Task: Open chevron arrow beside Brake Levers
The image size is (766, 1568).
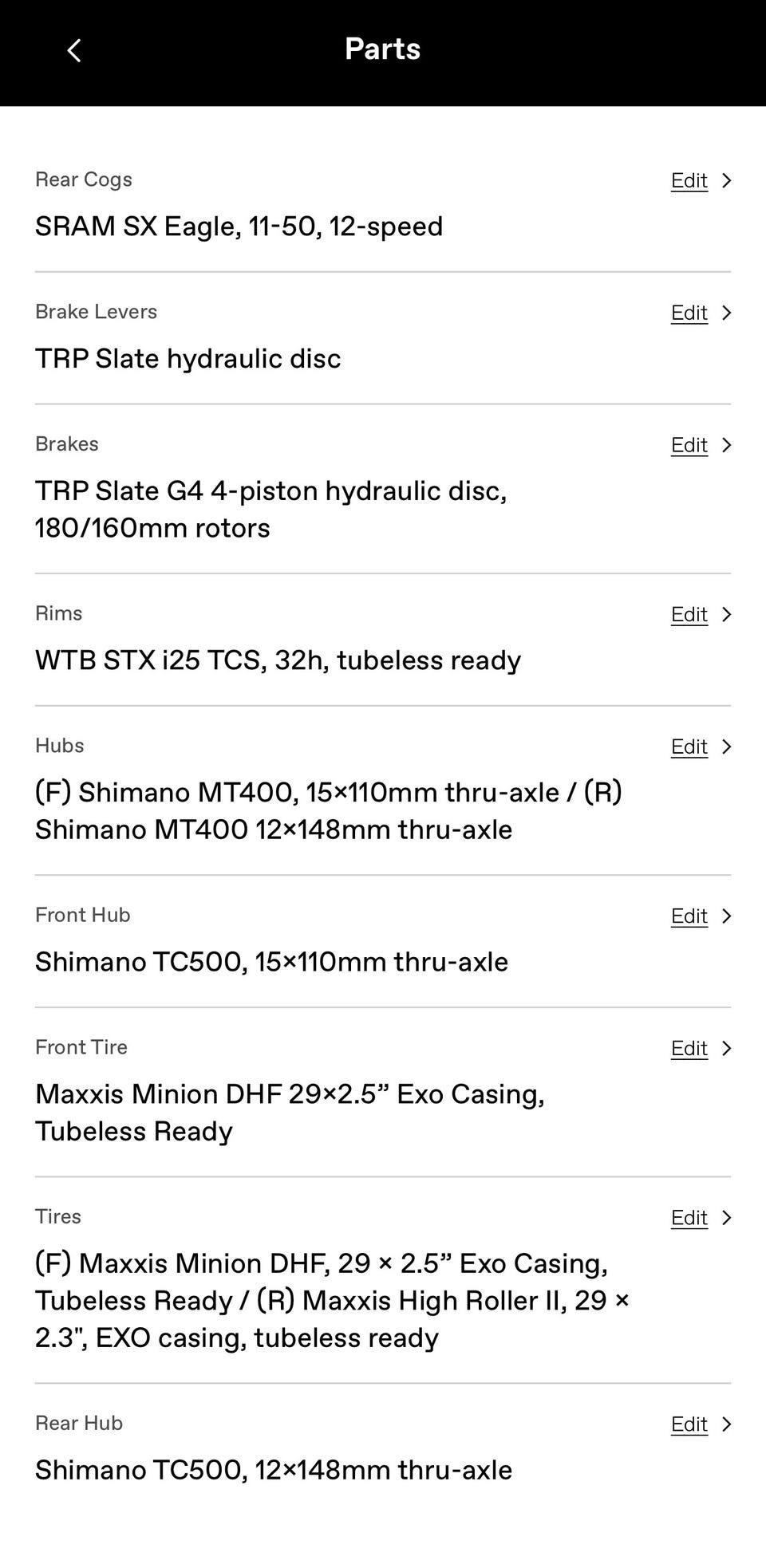Action: [726, 313]
